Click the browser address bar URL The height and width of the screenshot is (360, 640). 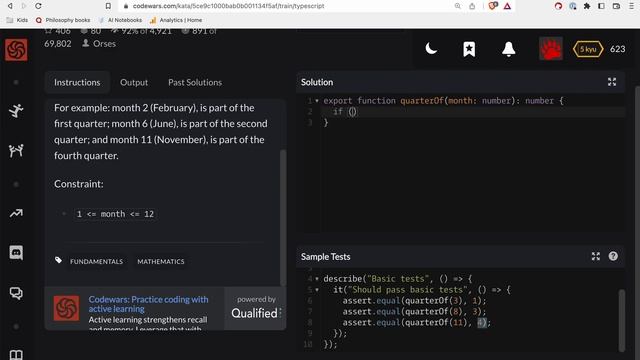coord(229,6)
